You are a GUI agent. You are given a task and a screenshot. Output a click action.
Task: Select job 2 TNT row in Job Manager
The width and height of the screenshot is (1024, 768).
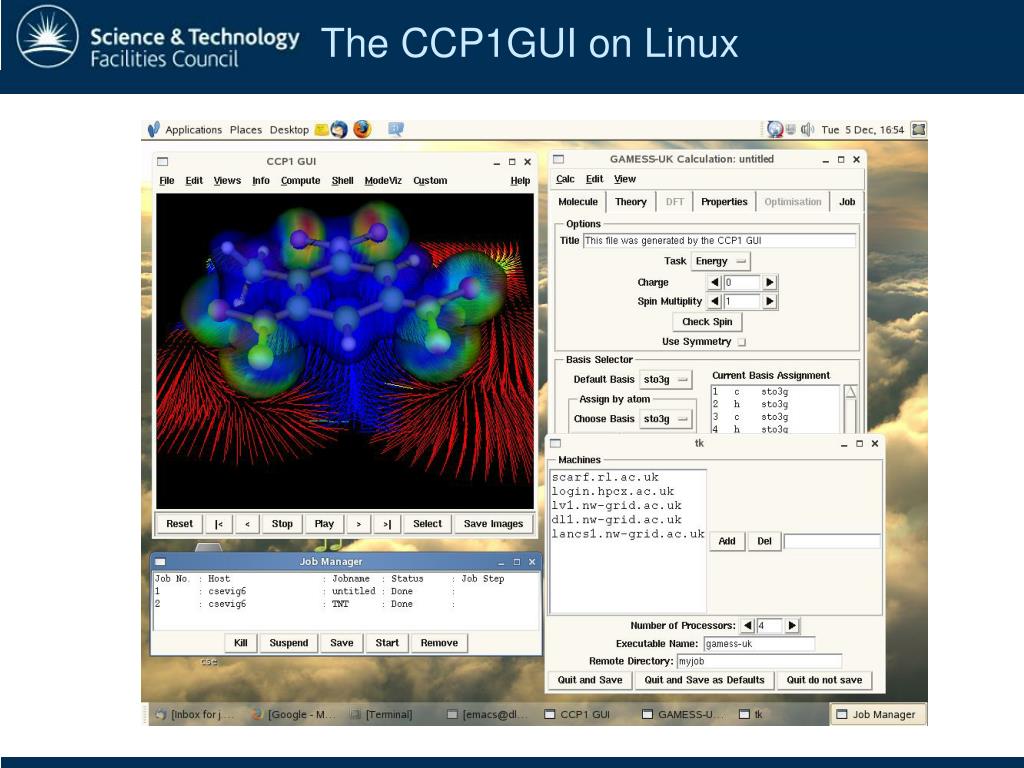(346, 604)
